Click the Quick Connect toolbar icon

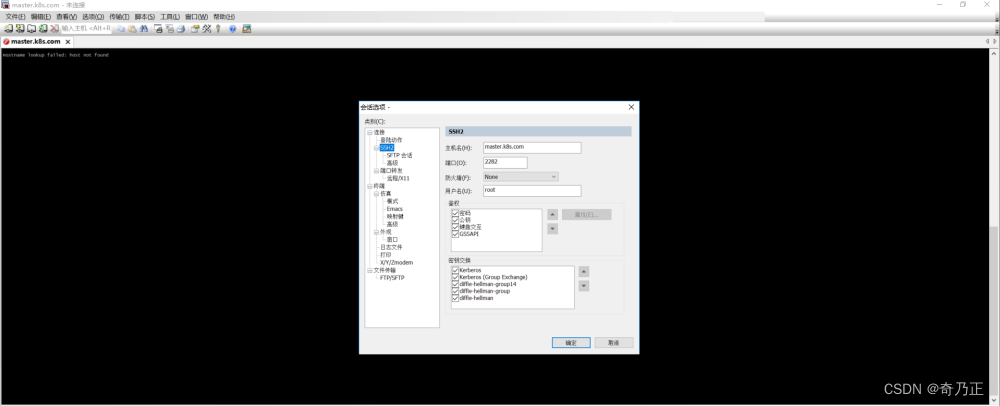[20, 29]
